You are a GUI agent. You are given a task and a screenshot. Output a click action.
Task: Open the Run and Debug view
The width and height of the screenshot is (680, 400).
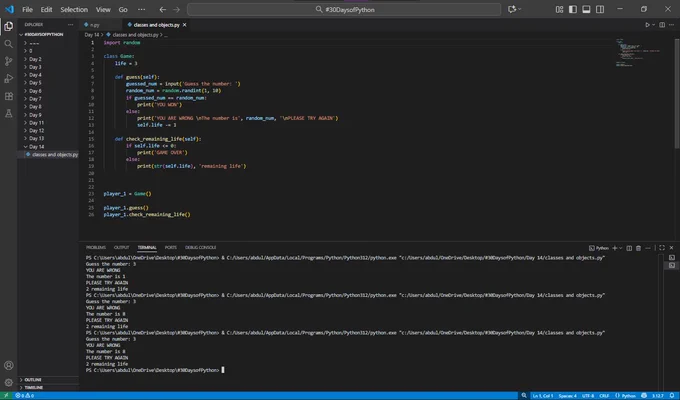[x=8, y=79]
